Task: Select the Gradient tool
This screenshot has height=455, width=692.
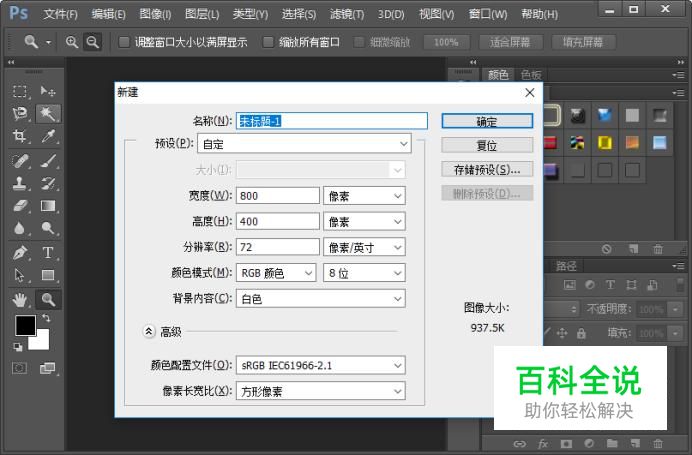Action: tap(48, 206)
